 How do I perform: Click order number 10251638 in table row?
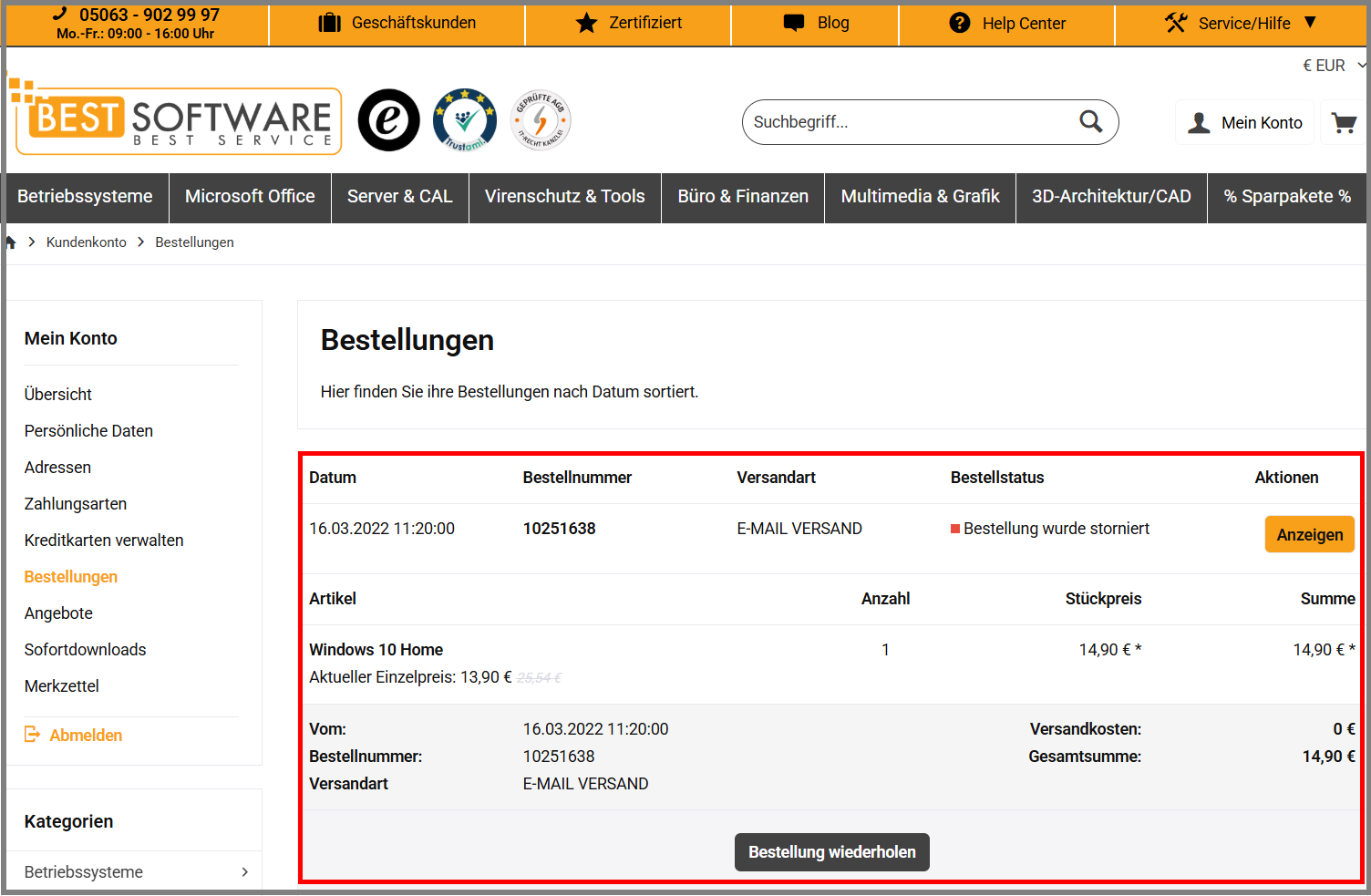click(x=559, y=529)
